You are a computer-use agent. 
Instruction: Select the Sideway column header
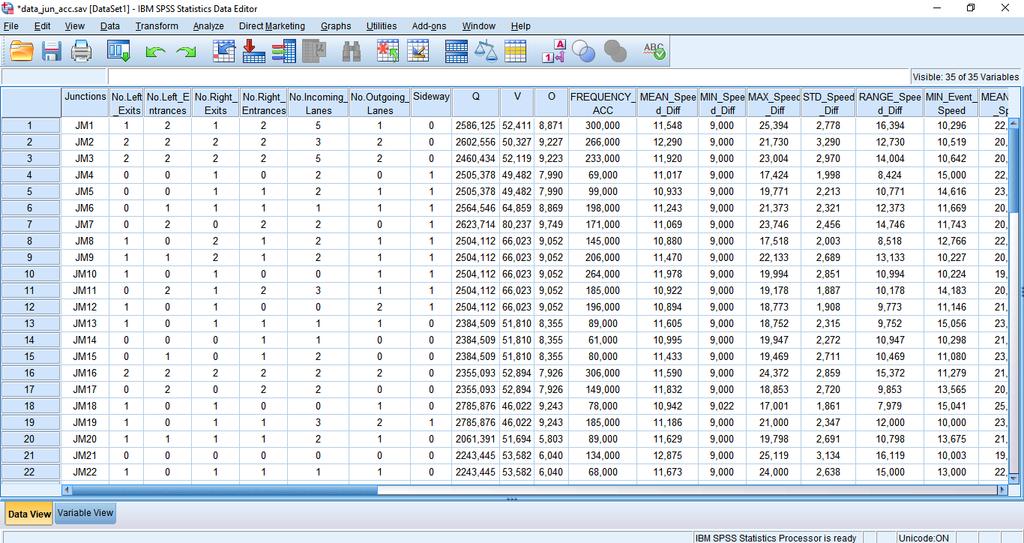[x=431, y=103]
